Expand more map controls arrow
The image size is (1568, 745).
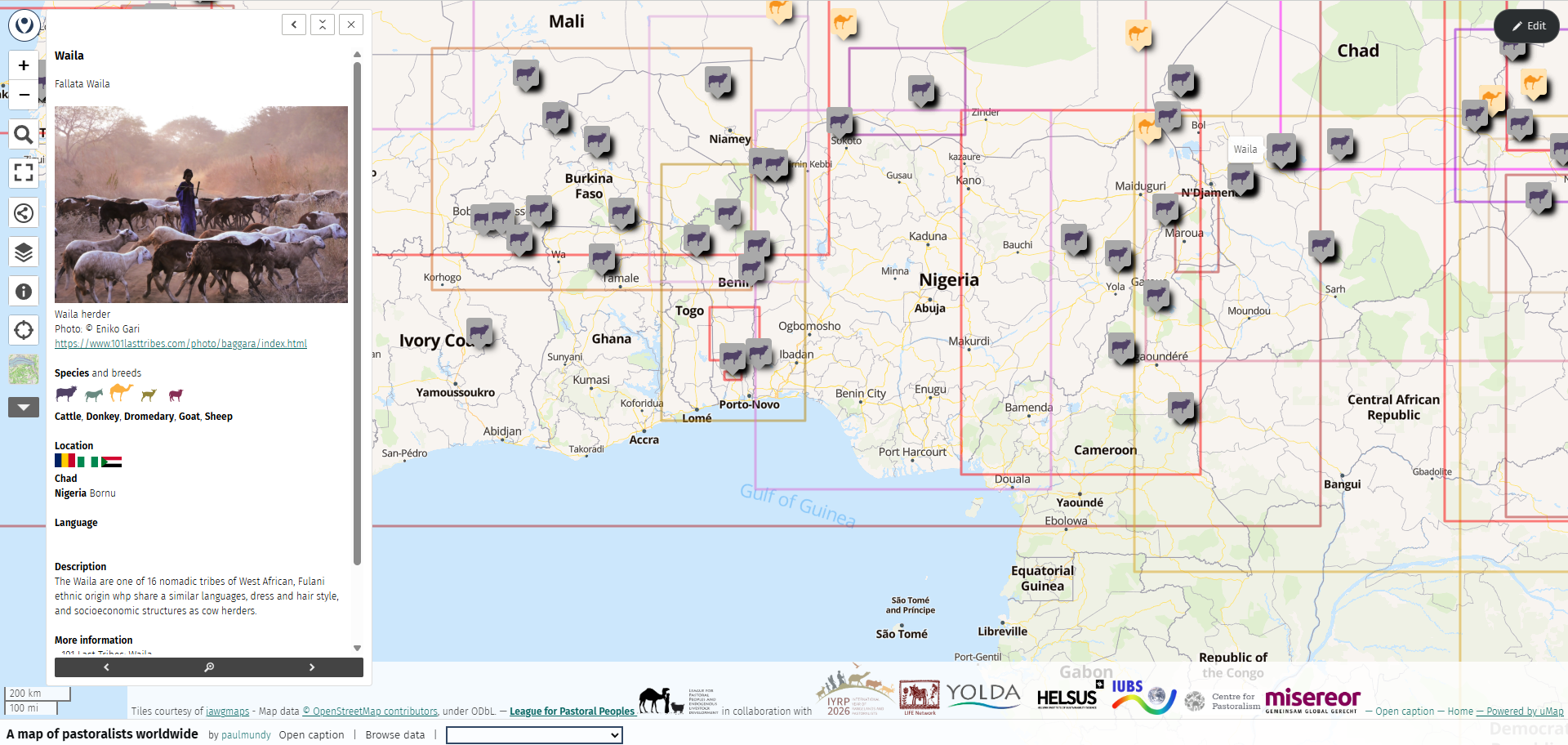[x=24, y=407]
